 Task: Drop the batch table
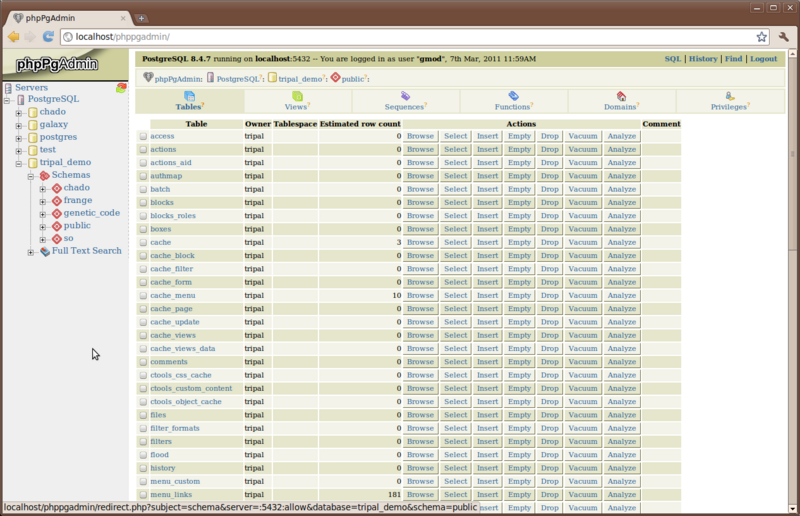click(x=549, y=189)
